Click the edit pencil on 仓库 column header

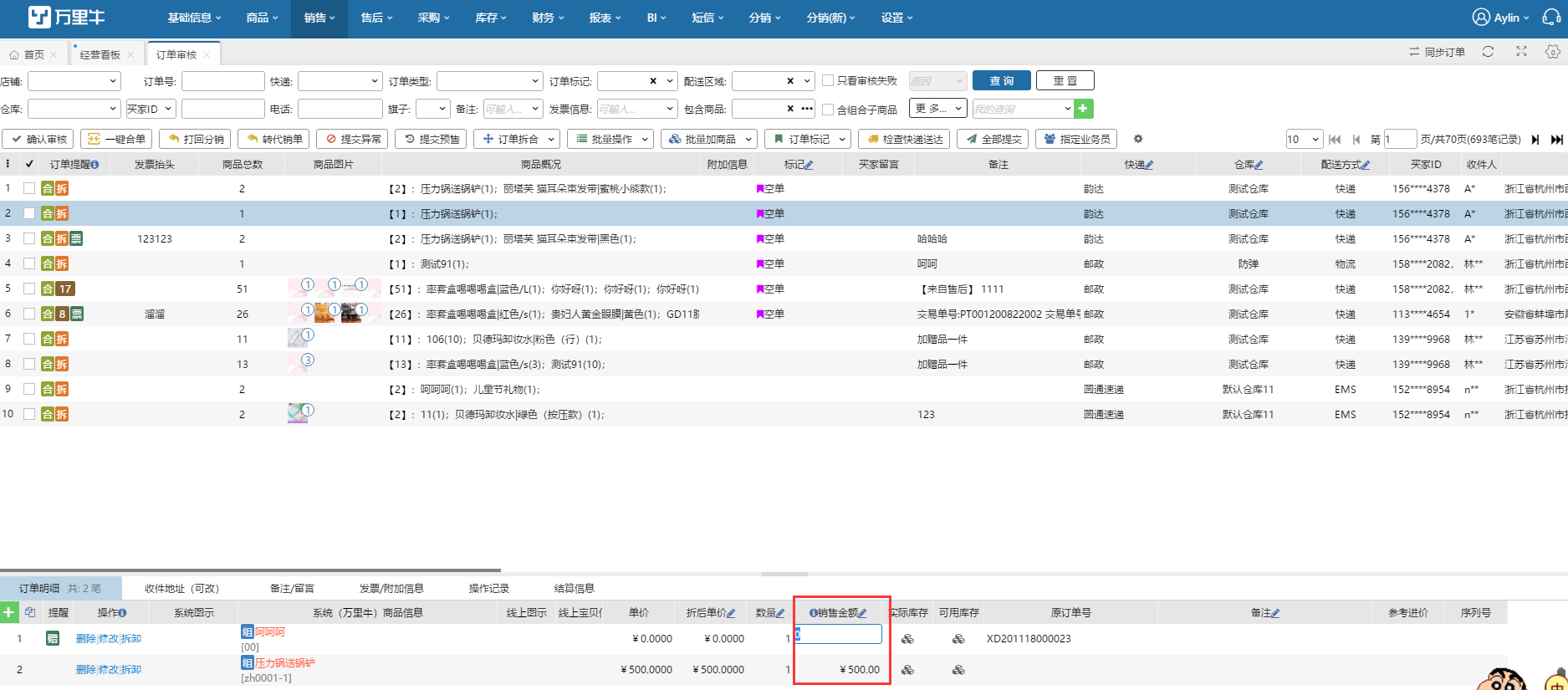(1259, 165)
